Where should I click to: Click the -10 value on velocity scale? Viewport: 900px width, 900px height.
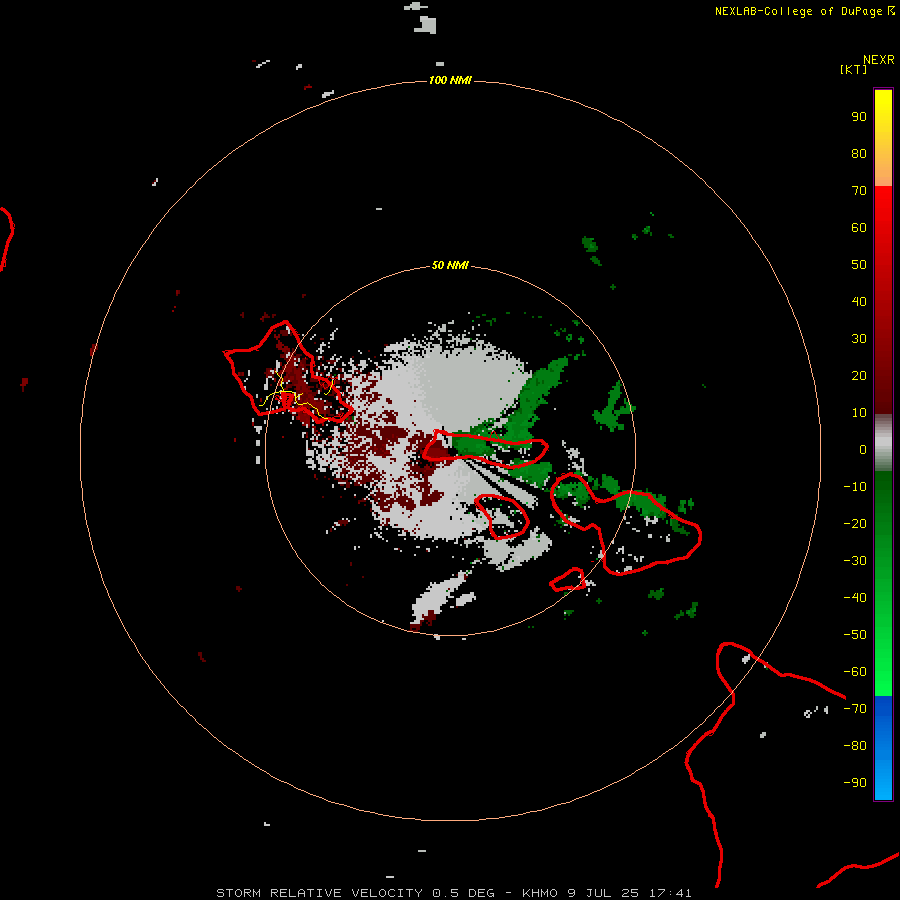(x=855, y=487)
